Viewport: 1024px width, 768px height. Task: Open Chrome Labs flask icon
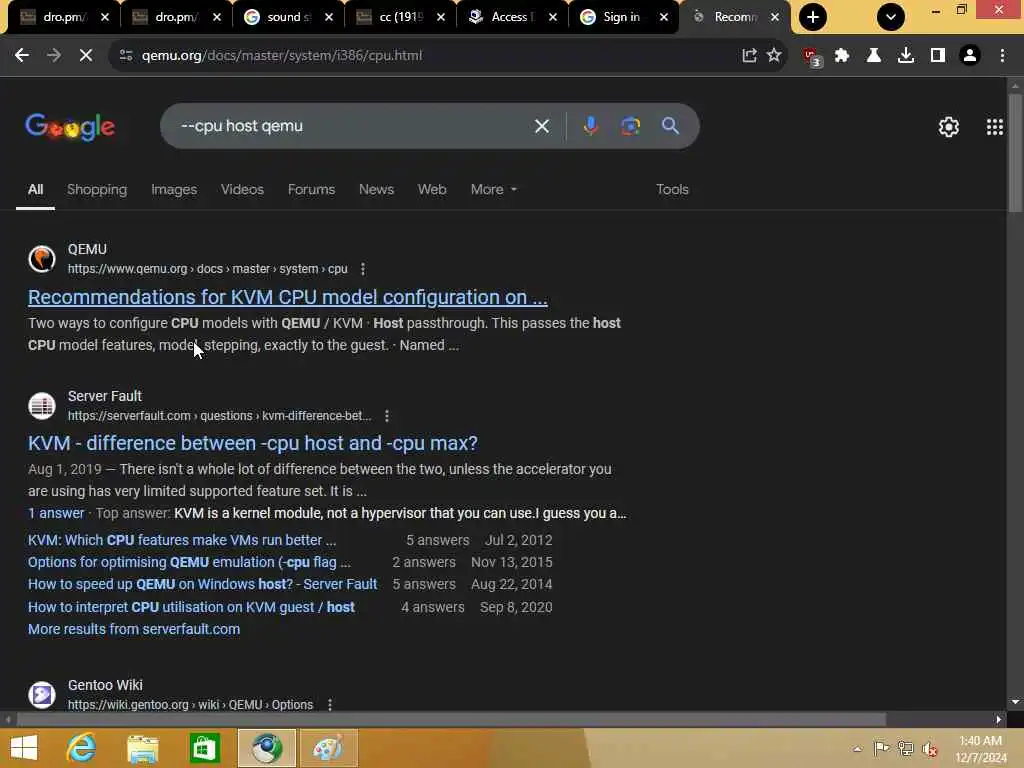pos(873,56)
